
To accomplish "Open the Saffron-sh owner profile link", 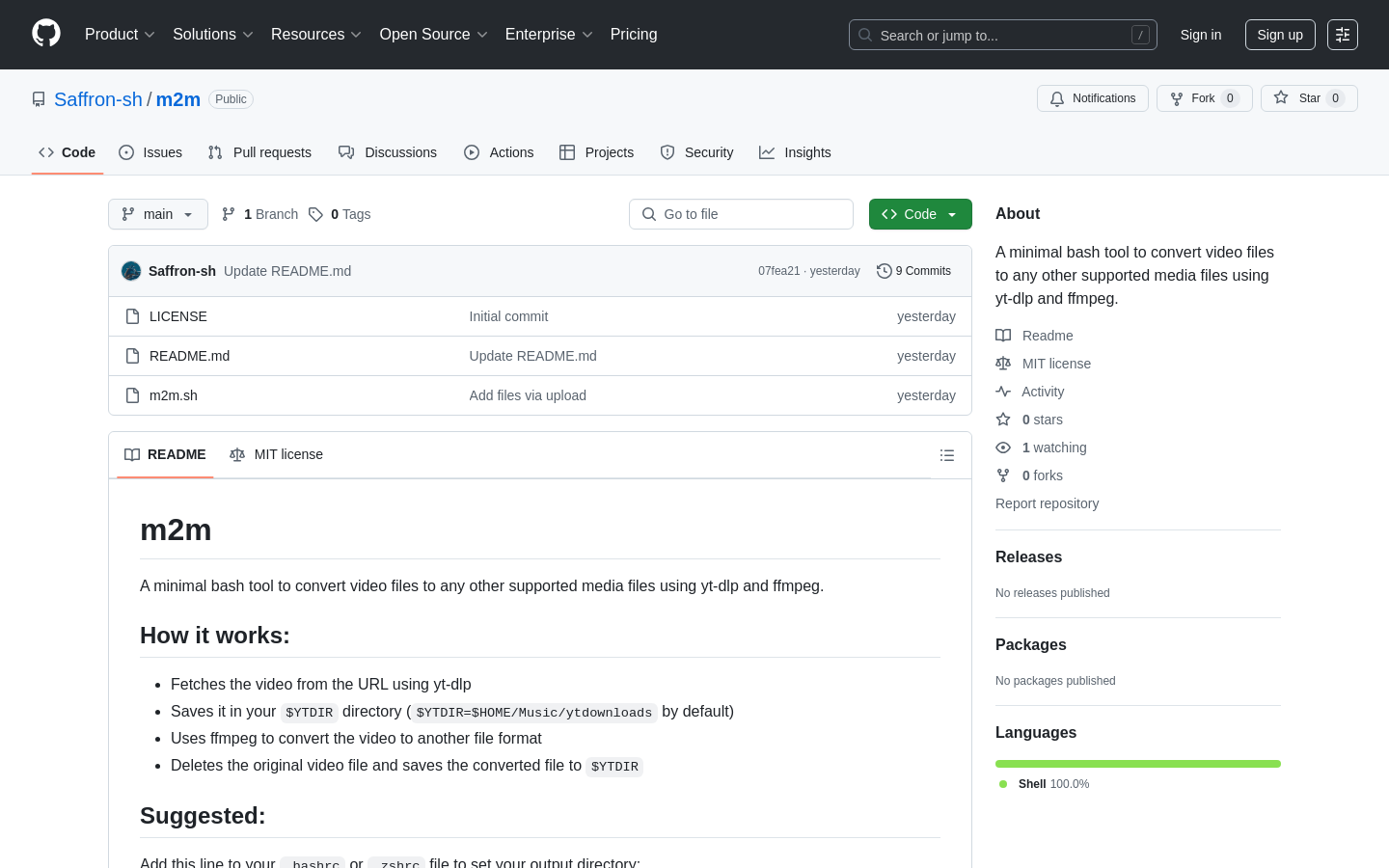I will pyautogui.click(x=98, y=99).
